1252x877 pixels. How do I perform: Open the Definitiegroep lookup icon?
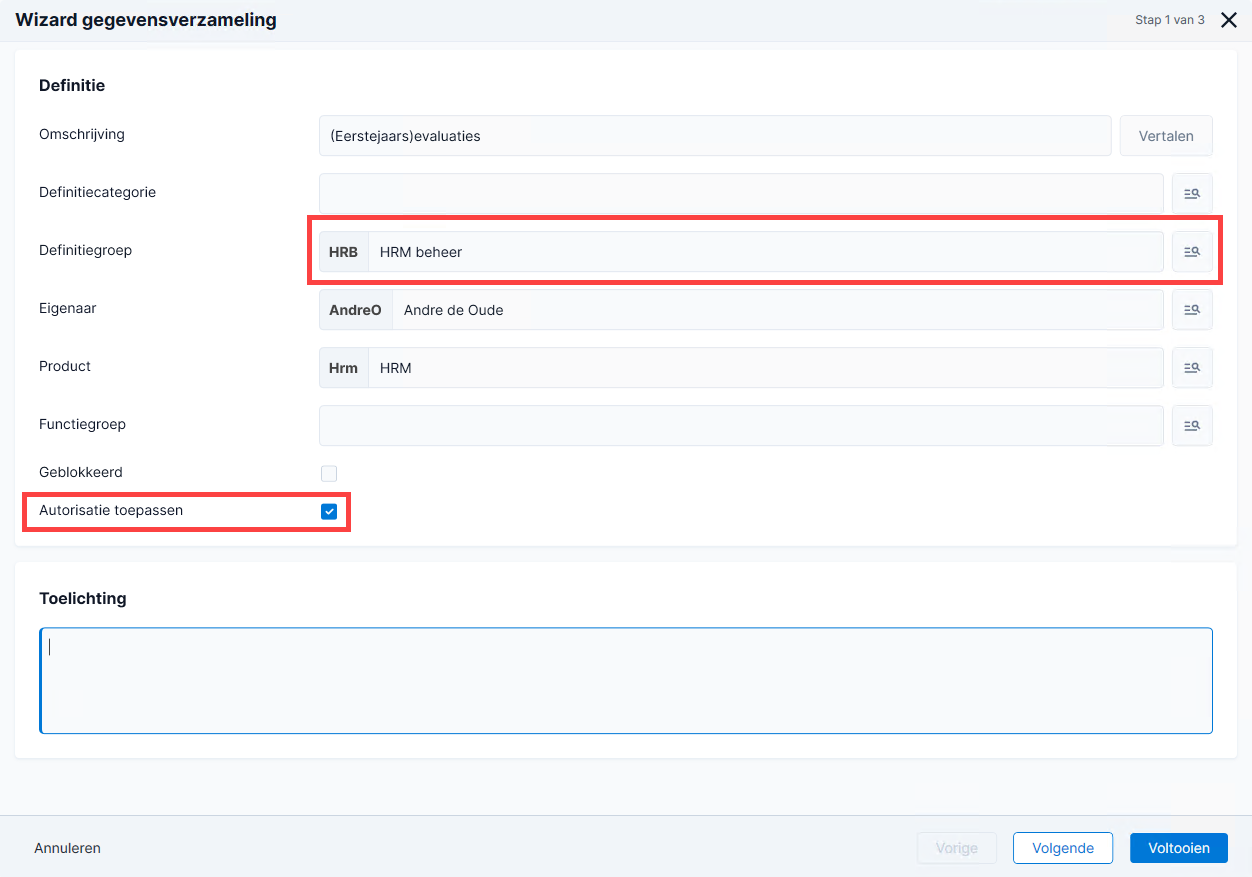click(1192, 252)
